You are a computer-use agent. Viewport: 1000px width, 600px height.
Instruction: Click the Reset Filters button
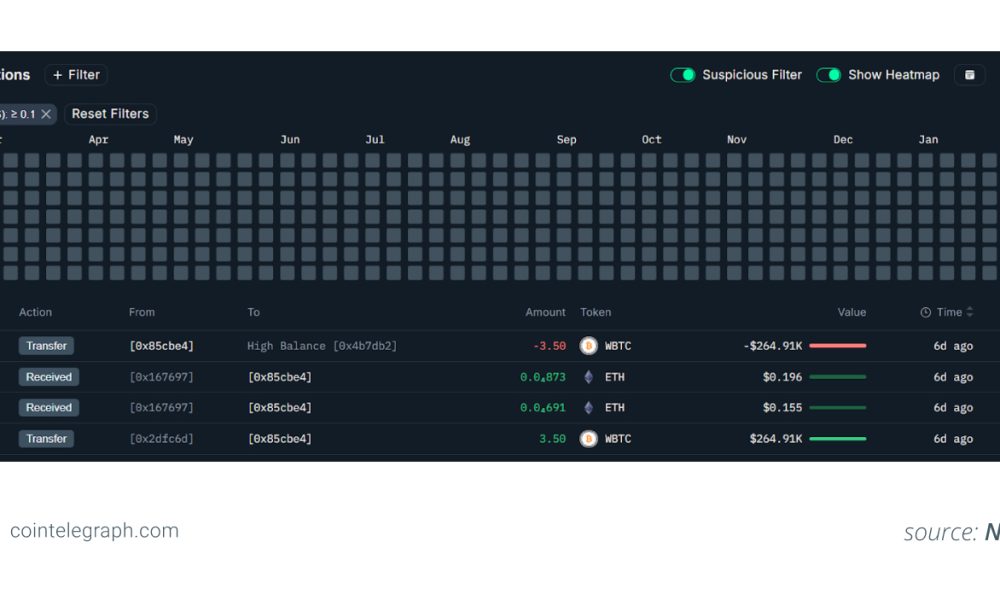(110, 113)
